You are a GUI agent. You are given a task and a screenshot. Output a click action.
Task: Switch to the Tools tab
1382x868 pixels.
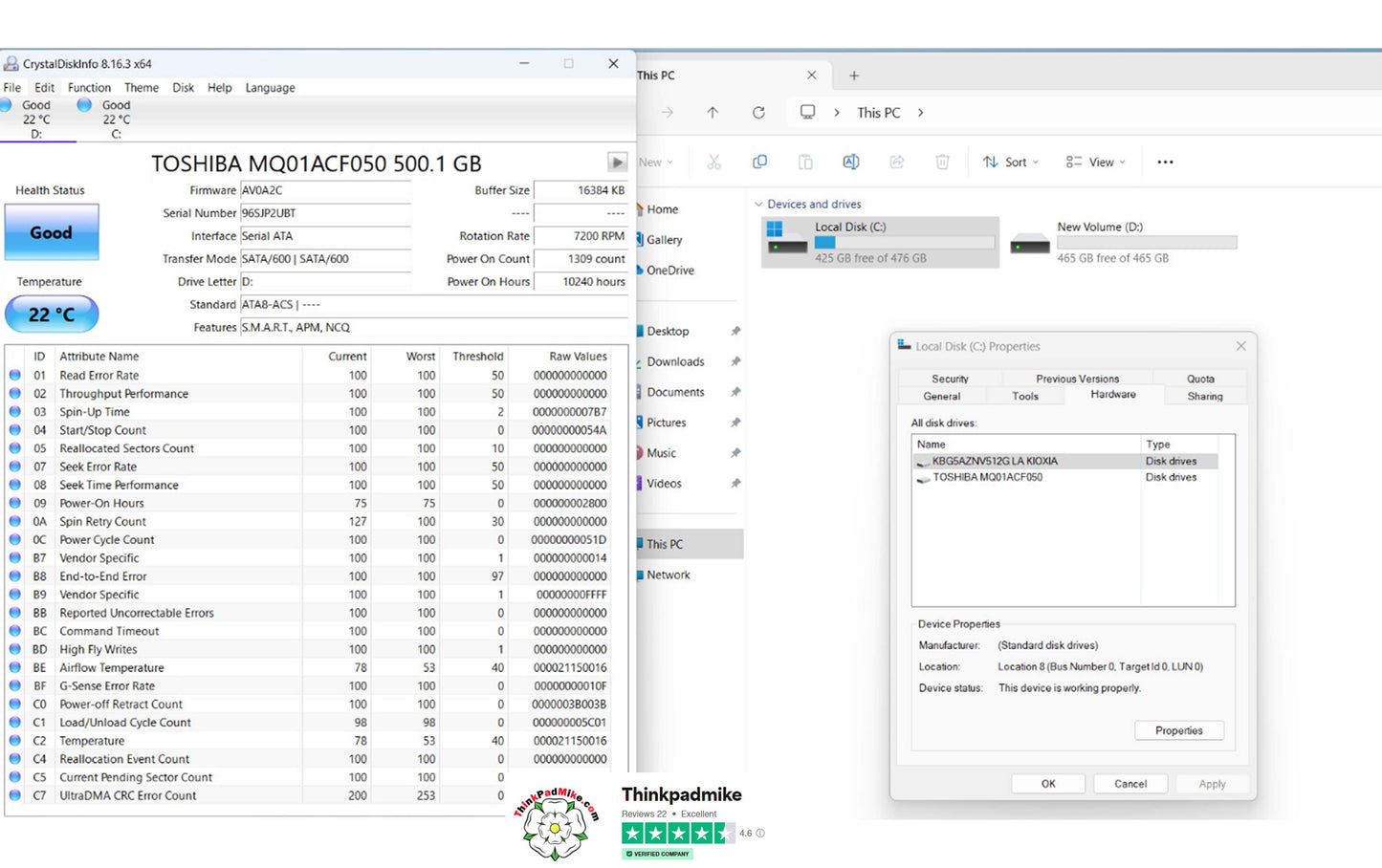tap(1025, 397)
